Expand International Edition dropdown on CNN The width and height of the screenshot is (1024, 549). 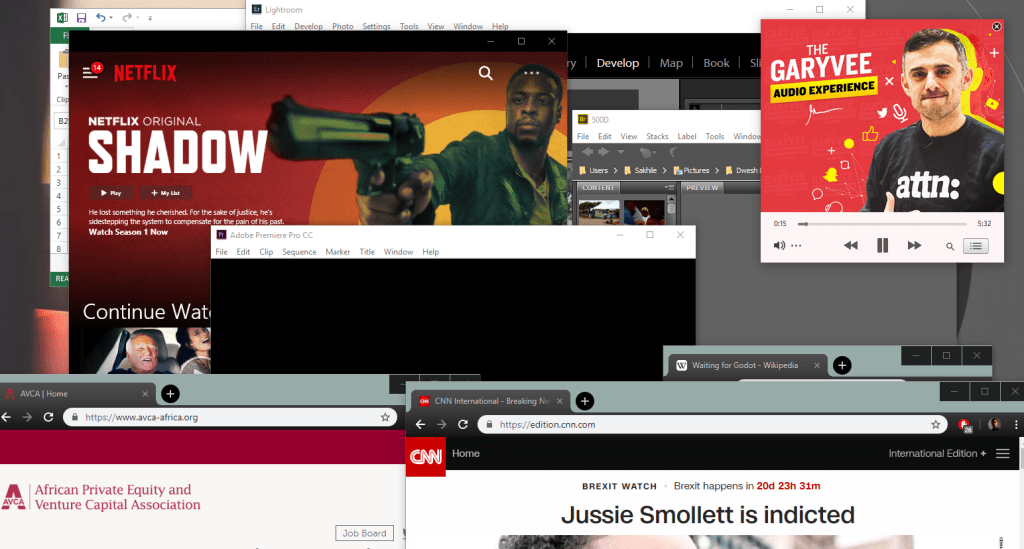click(x=937, y=454)
